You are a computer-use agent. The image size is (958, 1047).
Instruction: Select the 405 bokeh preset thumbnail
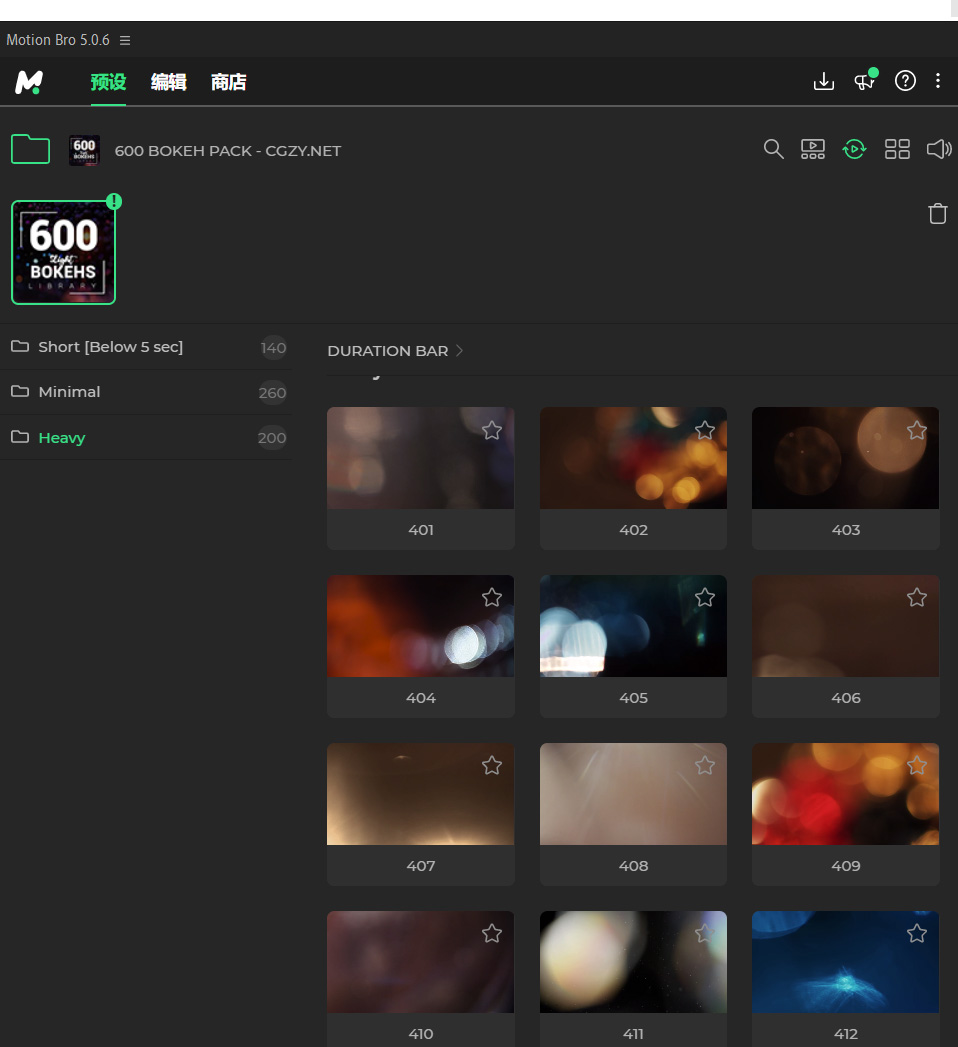coord(633,626)
